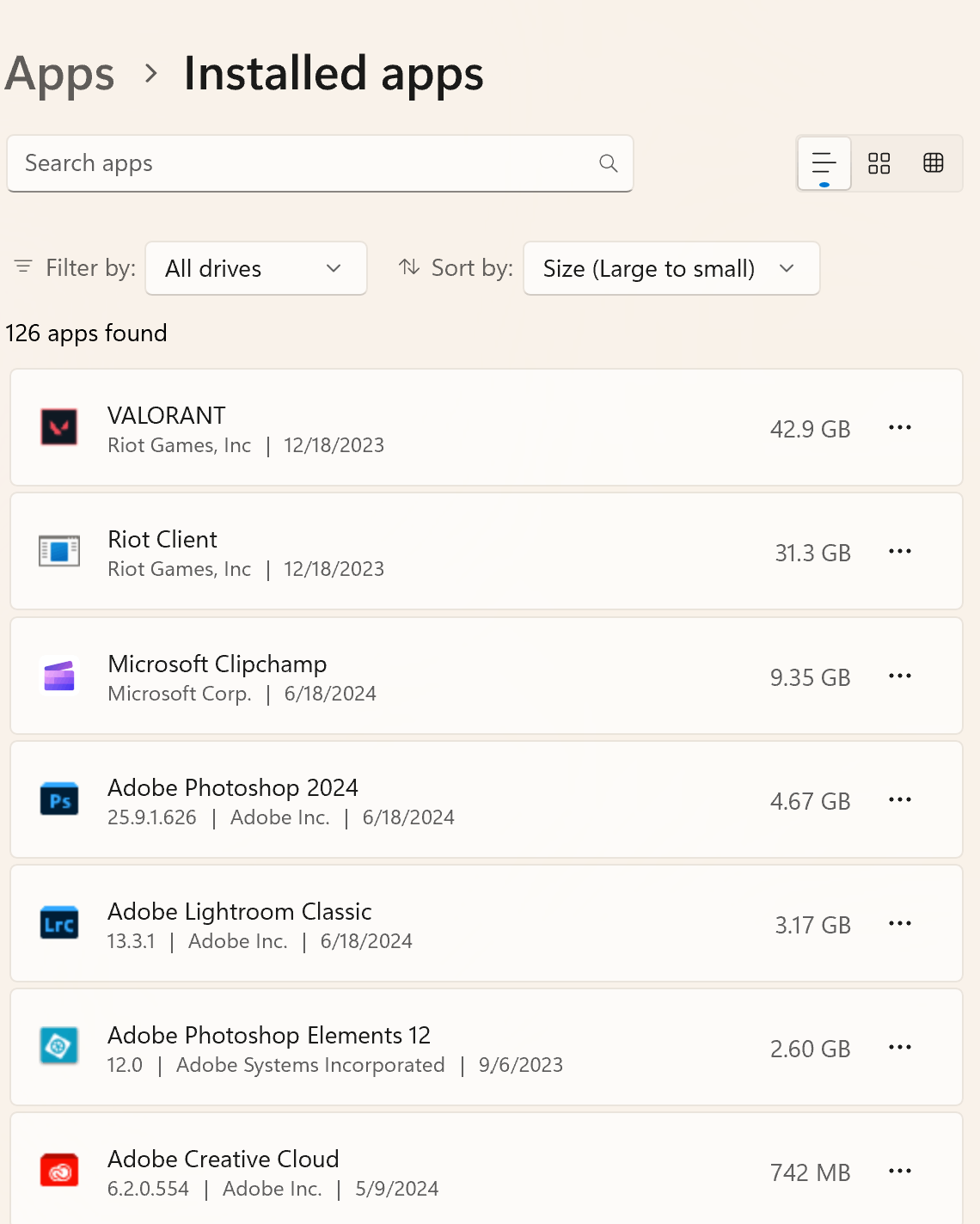Image resolution: width=980 pixels, height=1224 pixels.
Task: Go back to Apps breadcrumb
Action: click(59, 74)
